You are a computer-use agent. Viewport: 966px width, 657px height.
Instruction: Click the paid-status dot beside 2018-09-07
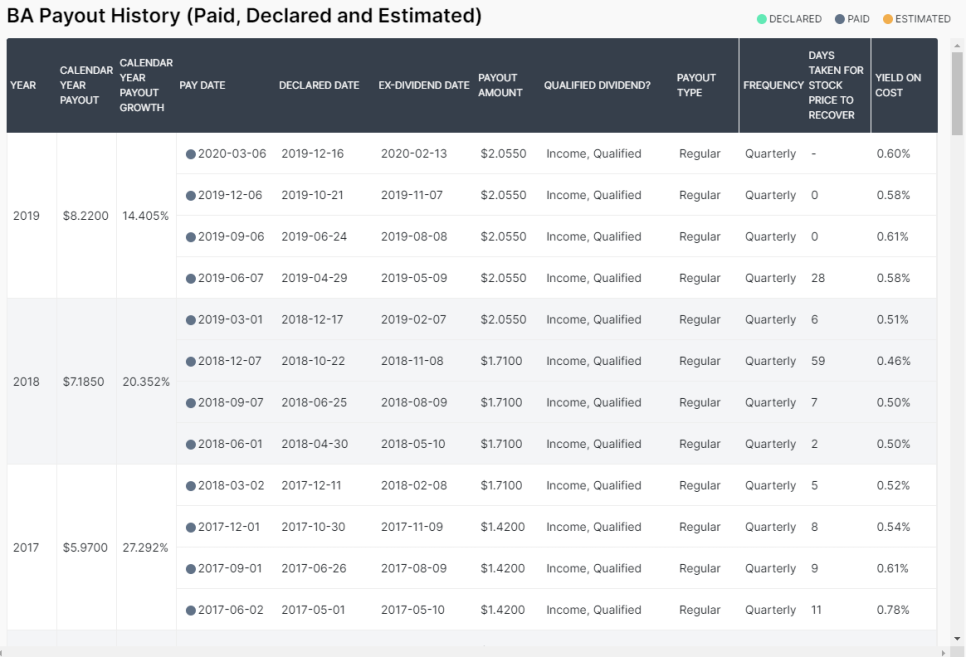pyautogui.click(x=191, y=403)
